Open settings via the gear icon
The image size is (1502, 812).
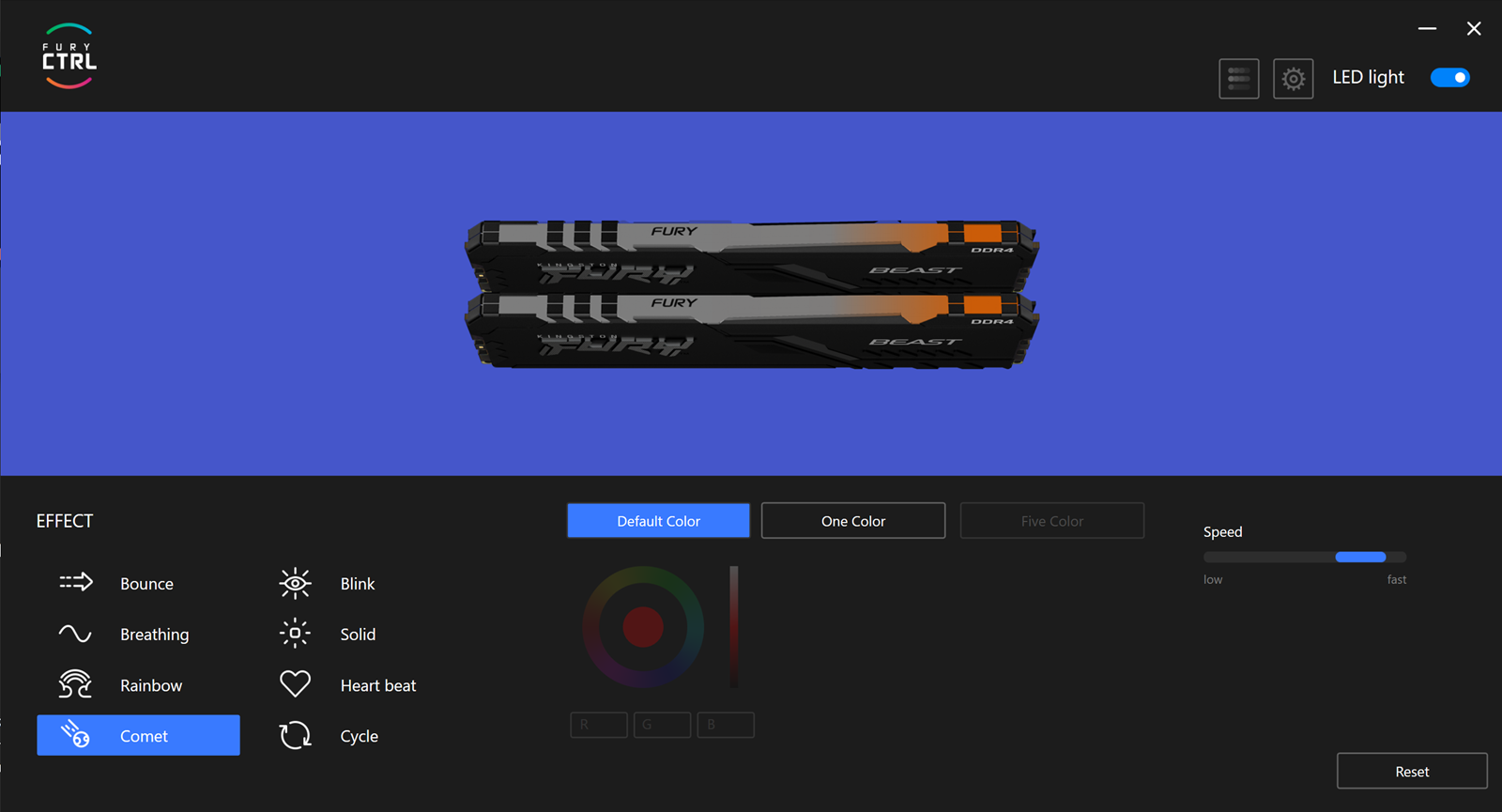pos(1294,79)
